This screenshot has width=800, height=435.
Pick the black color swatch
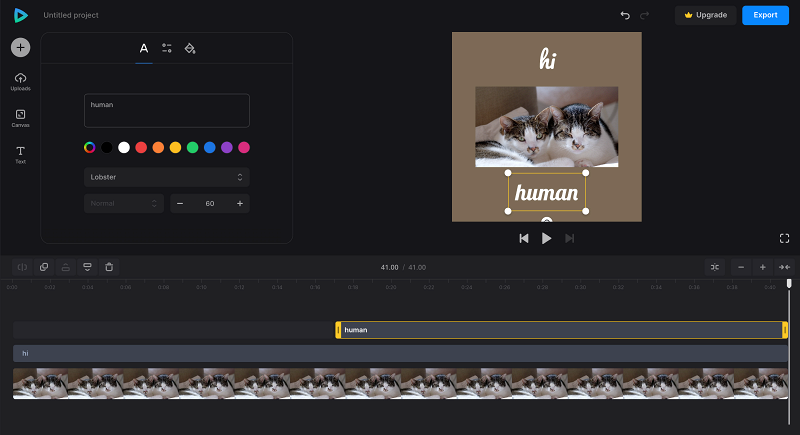click(107, 147)
